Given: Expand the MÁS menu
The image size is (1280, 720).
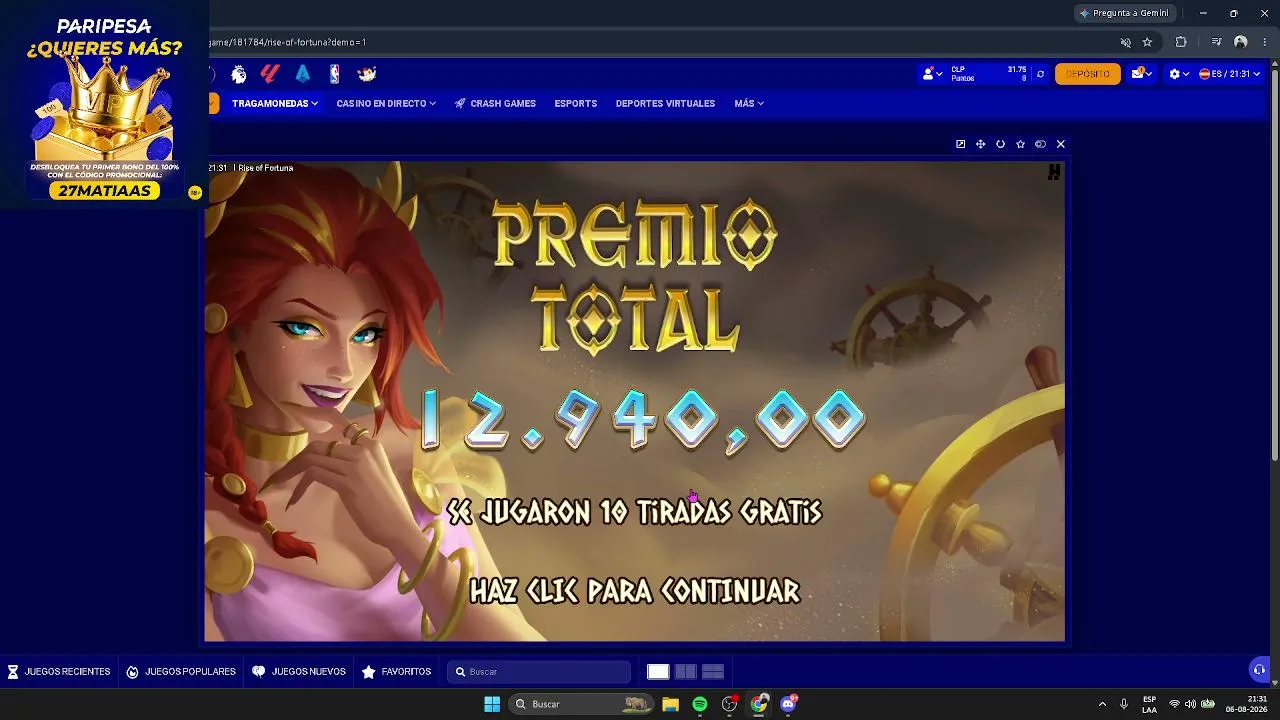Looking at the screenshot, I should coord(749,103).
